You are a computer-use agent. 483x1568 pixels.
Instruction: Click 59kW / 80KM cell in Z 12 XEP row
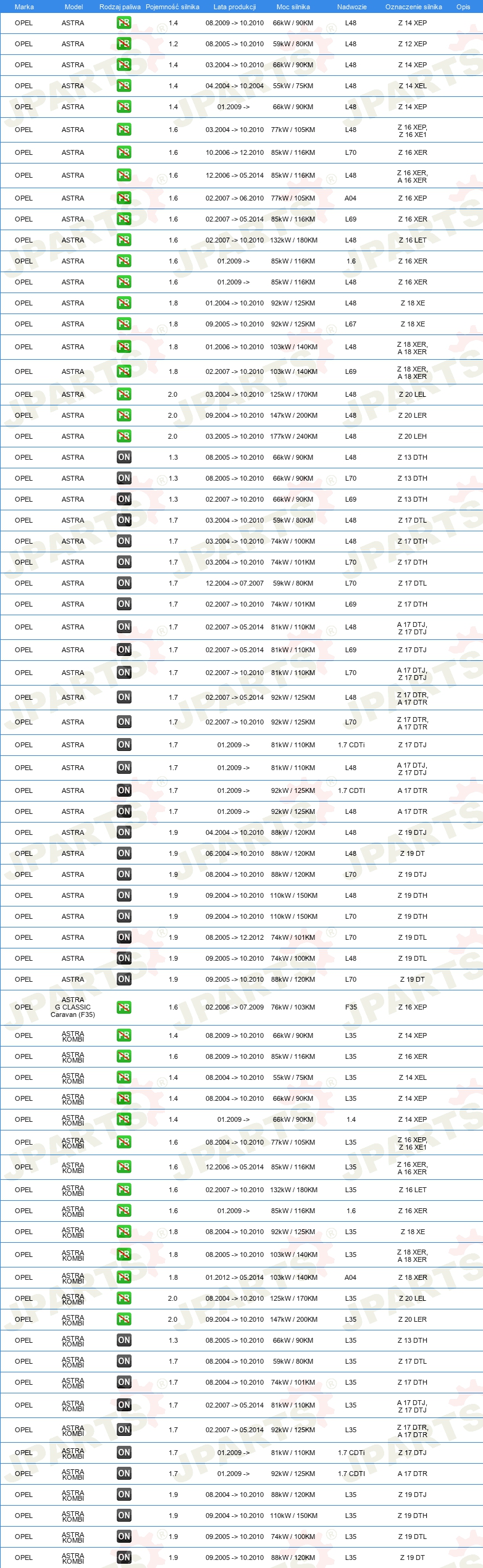click(x=293, y=44)
